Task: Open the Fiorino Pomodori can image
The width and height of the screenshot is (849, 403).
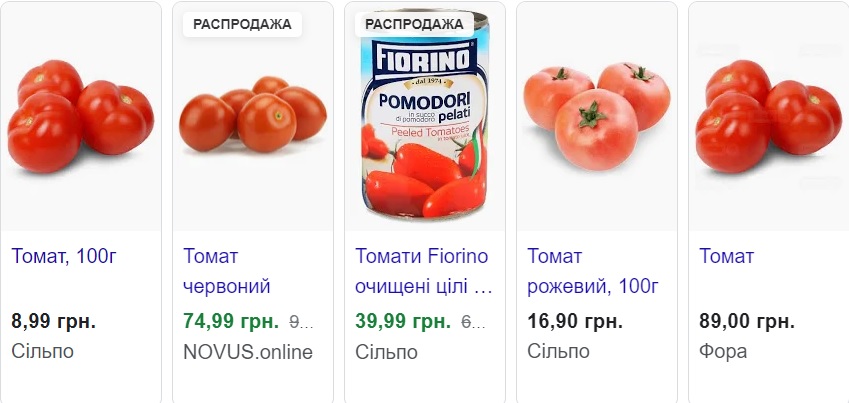Action: pyautogui.click(x=424, y=125)
